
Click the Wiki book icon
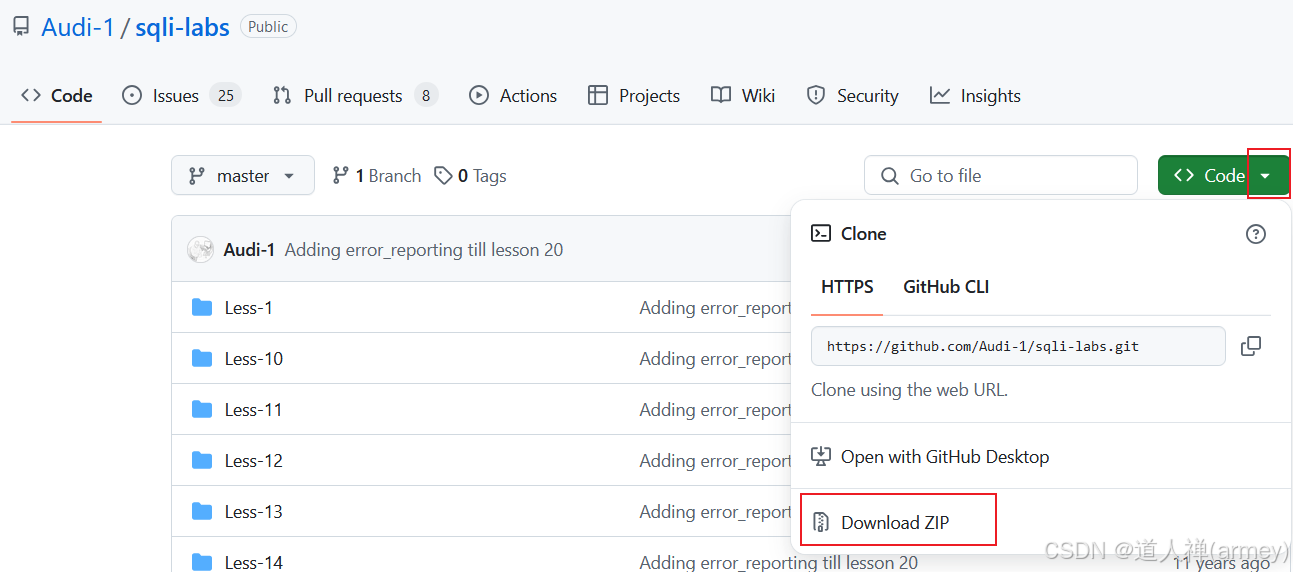(721, 96)
